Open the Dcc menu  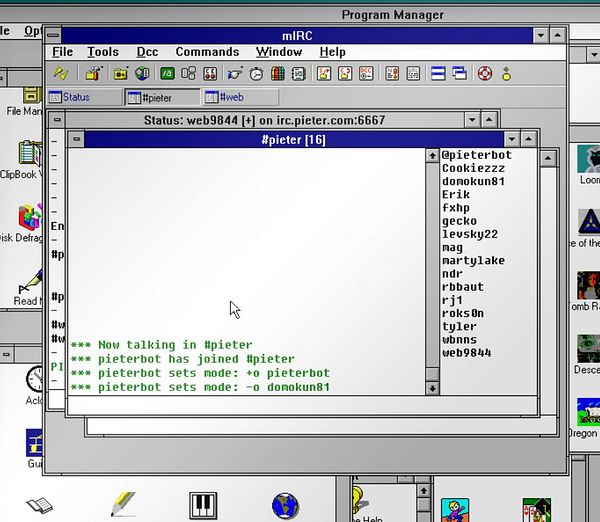(x=147, y=52)
